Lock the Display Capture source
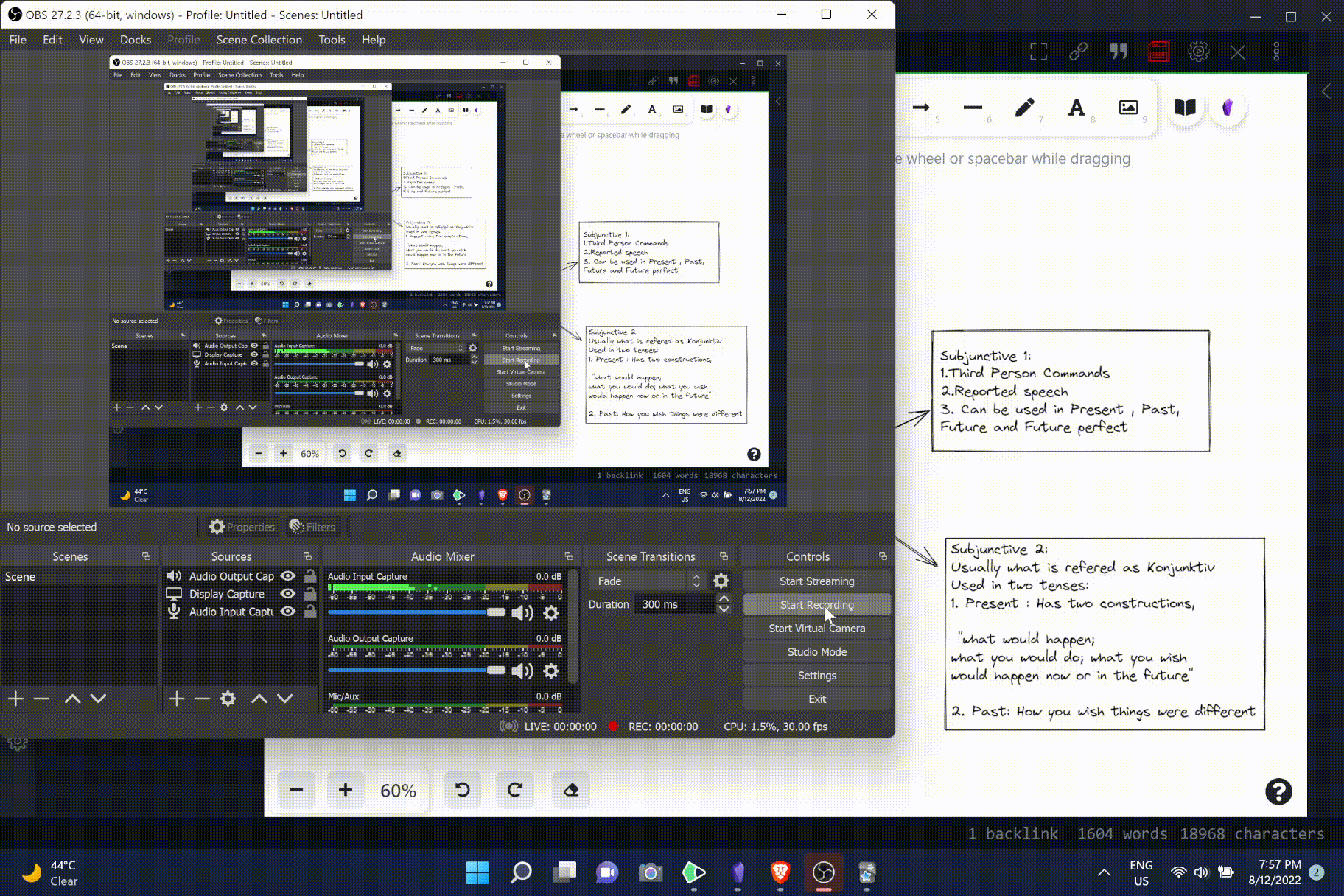Image resolution: width=1344 pixels, height=896 pixels. [x=310, y=594]
